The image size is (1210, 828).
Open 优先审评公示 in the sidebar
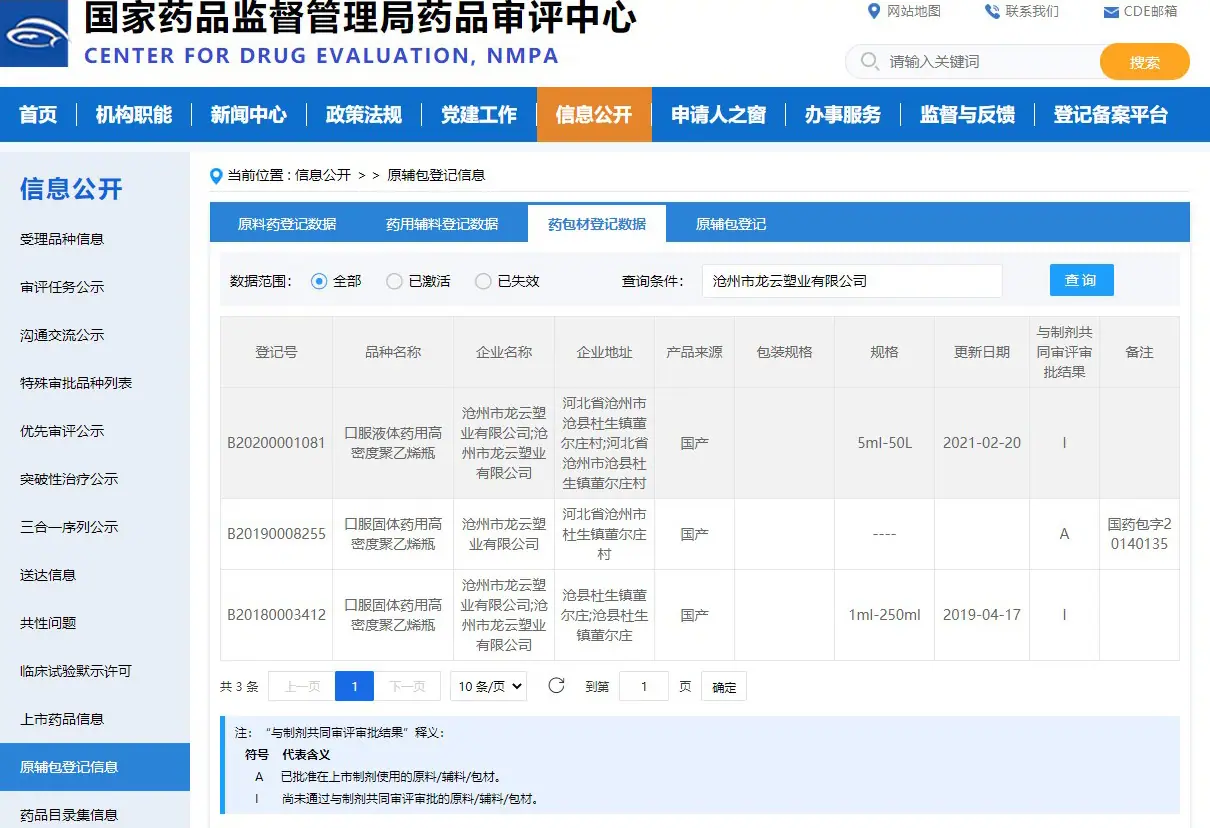click(x=62, y=431)
